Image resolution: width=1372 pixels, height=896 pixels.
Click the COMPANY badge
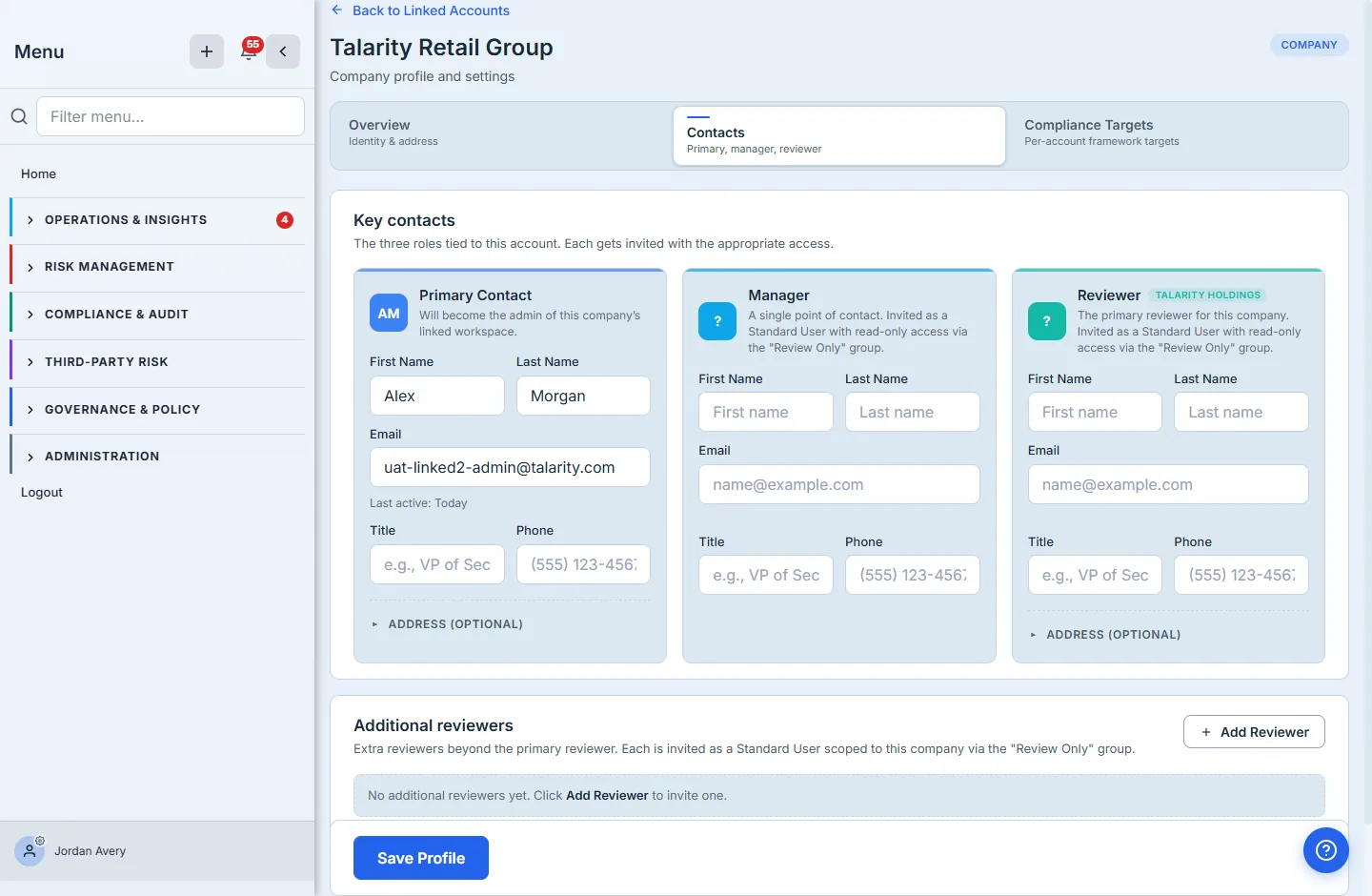point(1309,45)
